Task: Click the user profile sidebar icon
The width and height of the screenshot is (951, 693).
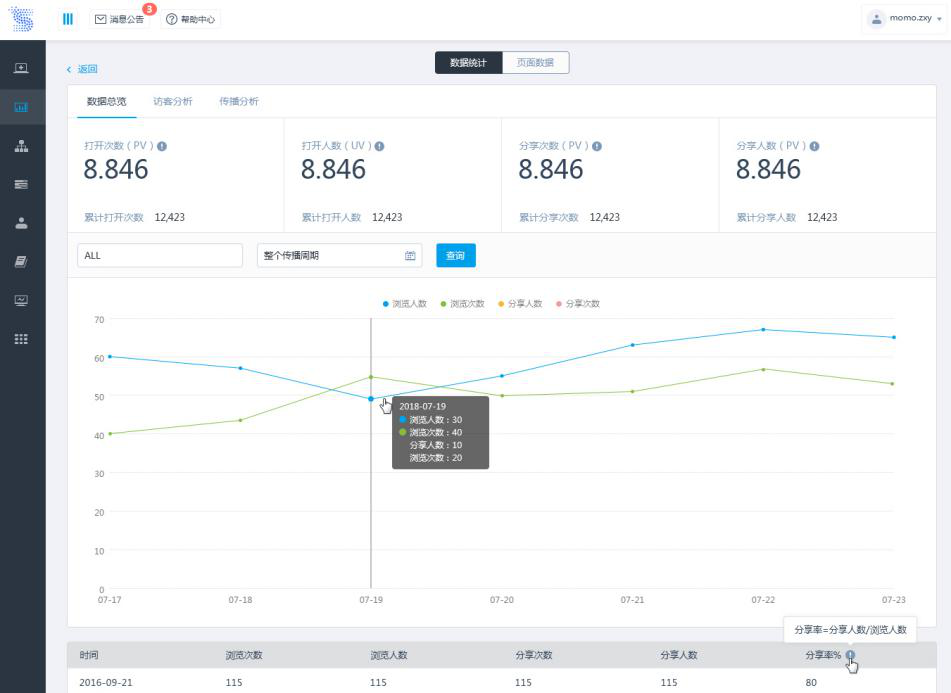Action: coord(21,223)
